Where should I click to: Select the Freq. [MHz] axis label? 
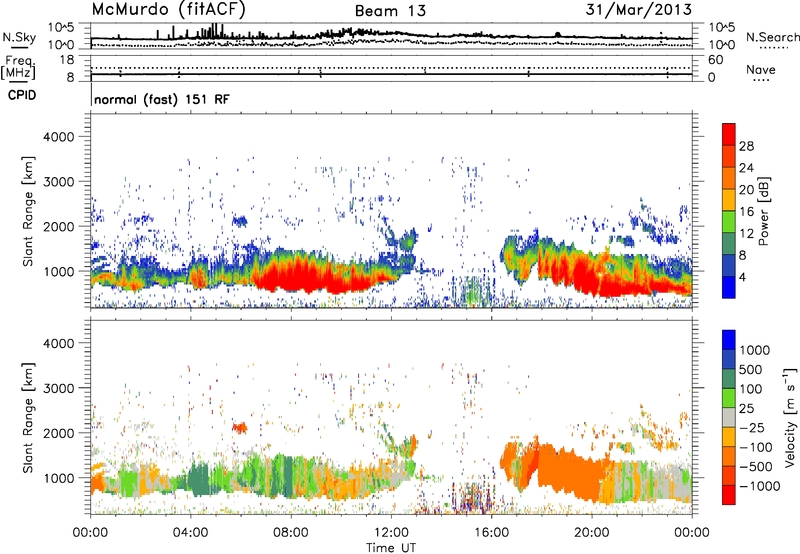pyautogui.click(x=18, y=68)
